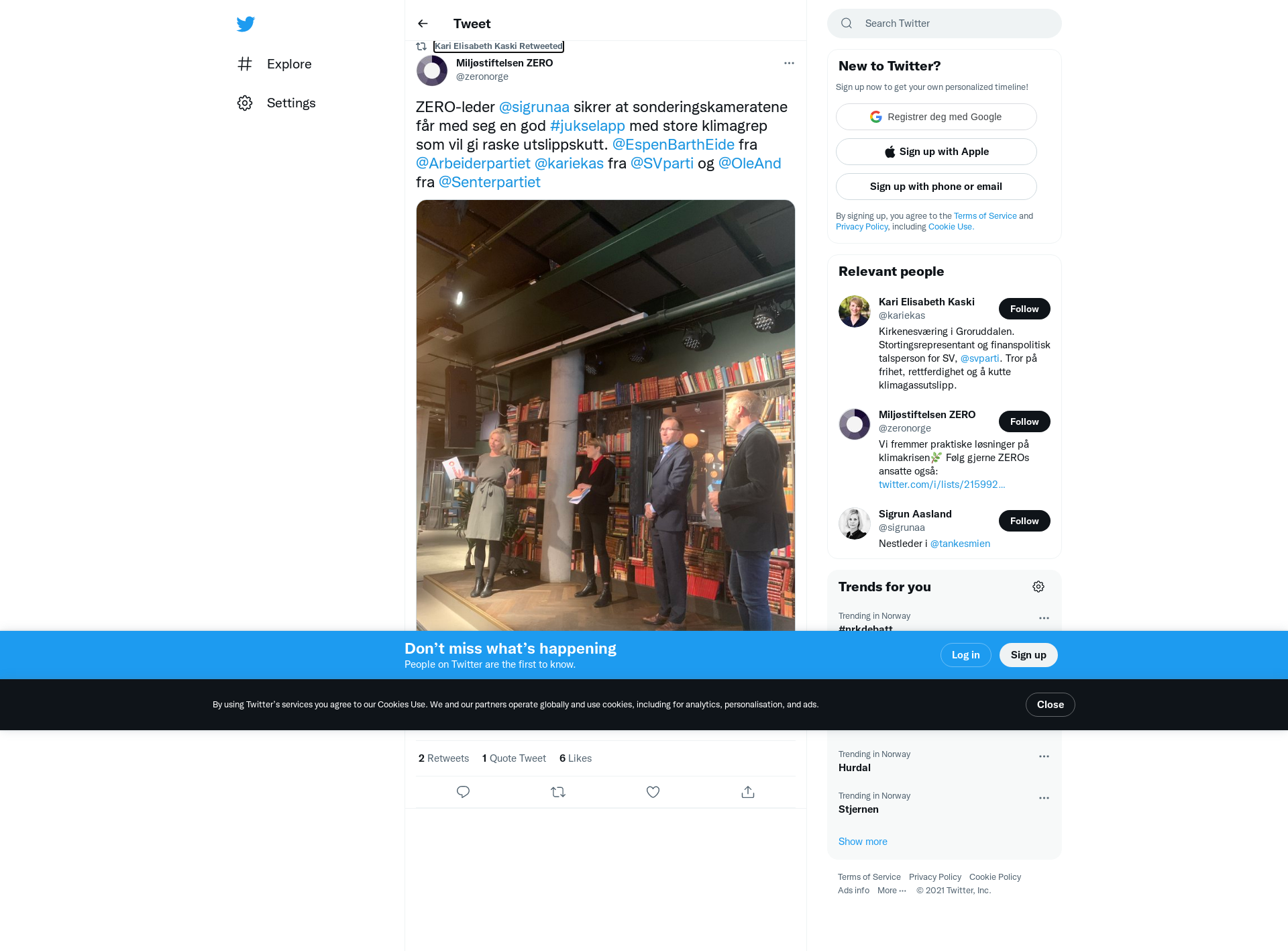View the 2 Retweets list
The image size is (1288, 951).
point(443,758)
